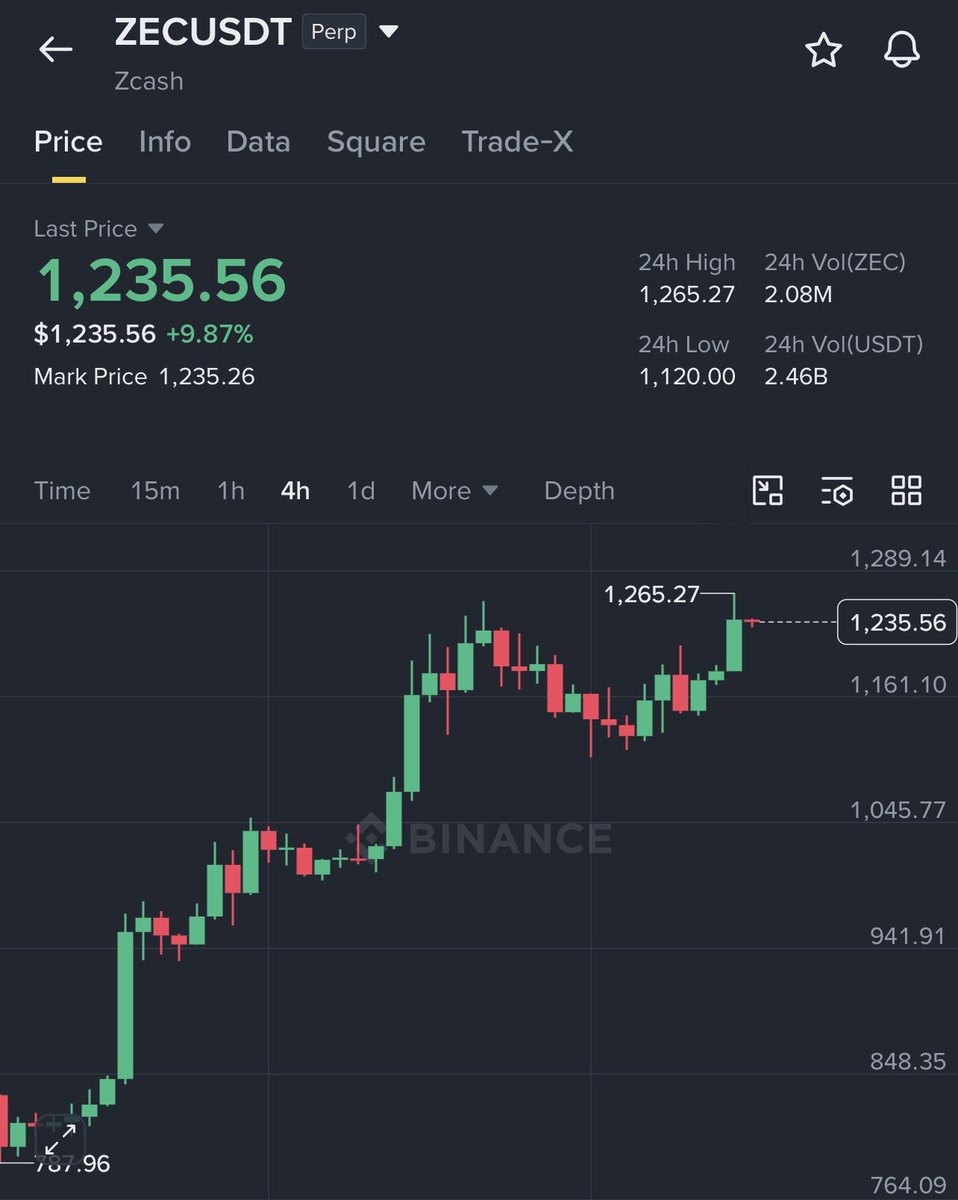Select the Time chart view

[62, 491]
